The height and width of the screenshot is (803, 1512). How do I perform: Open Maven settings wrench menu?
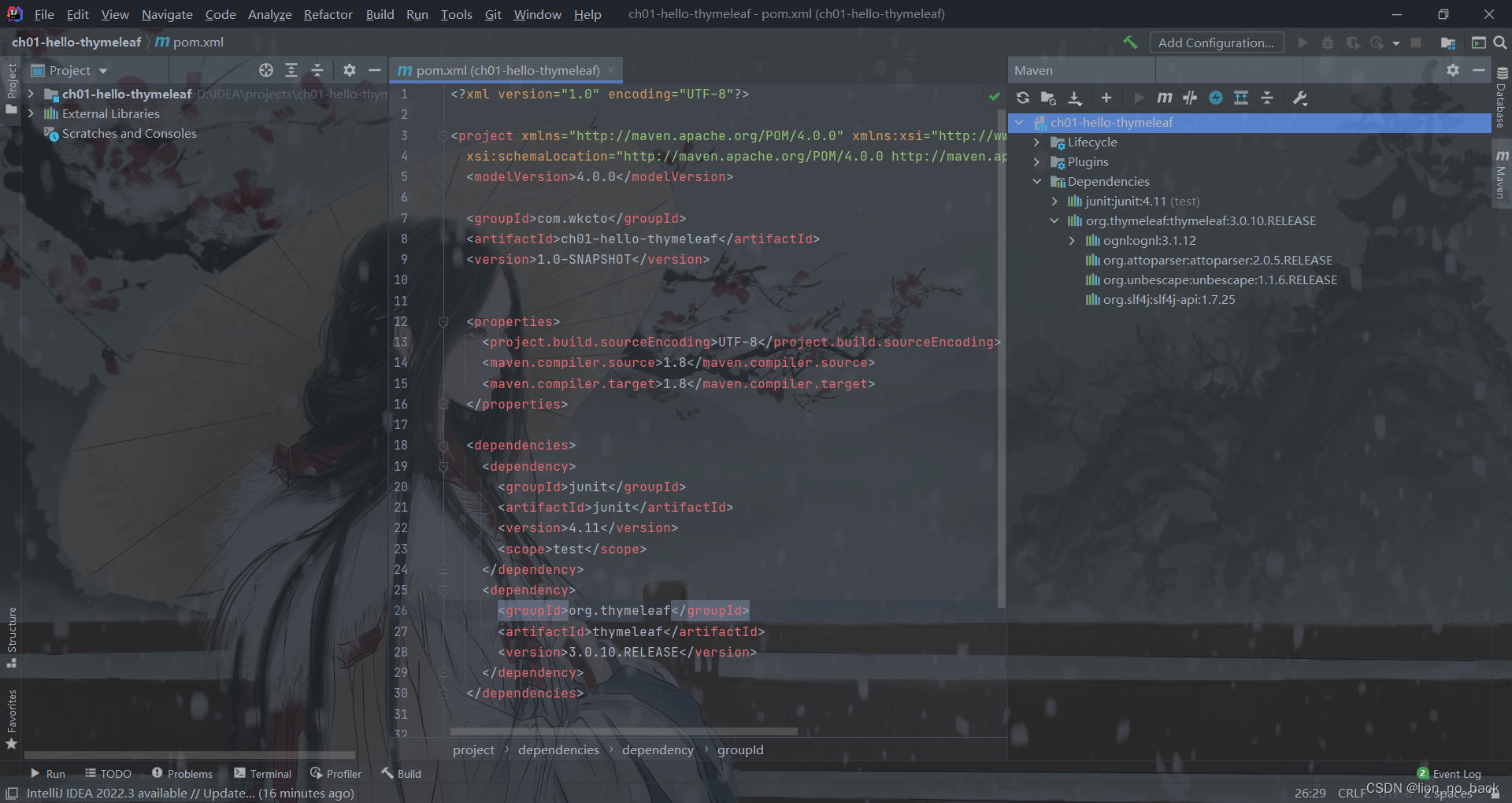click(x=1300, y=98)
